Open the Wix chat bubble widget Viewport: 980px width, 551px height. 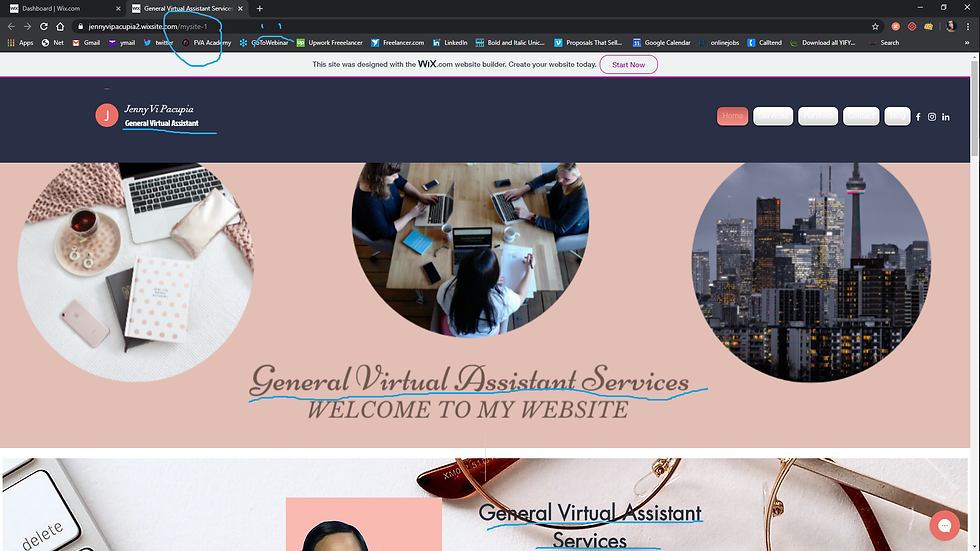coord(944,525)
